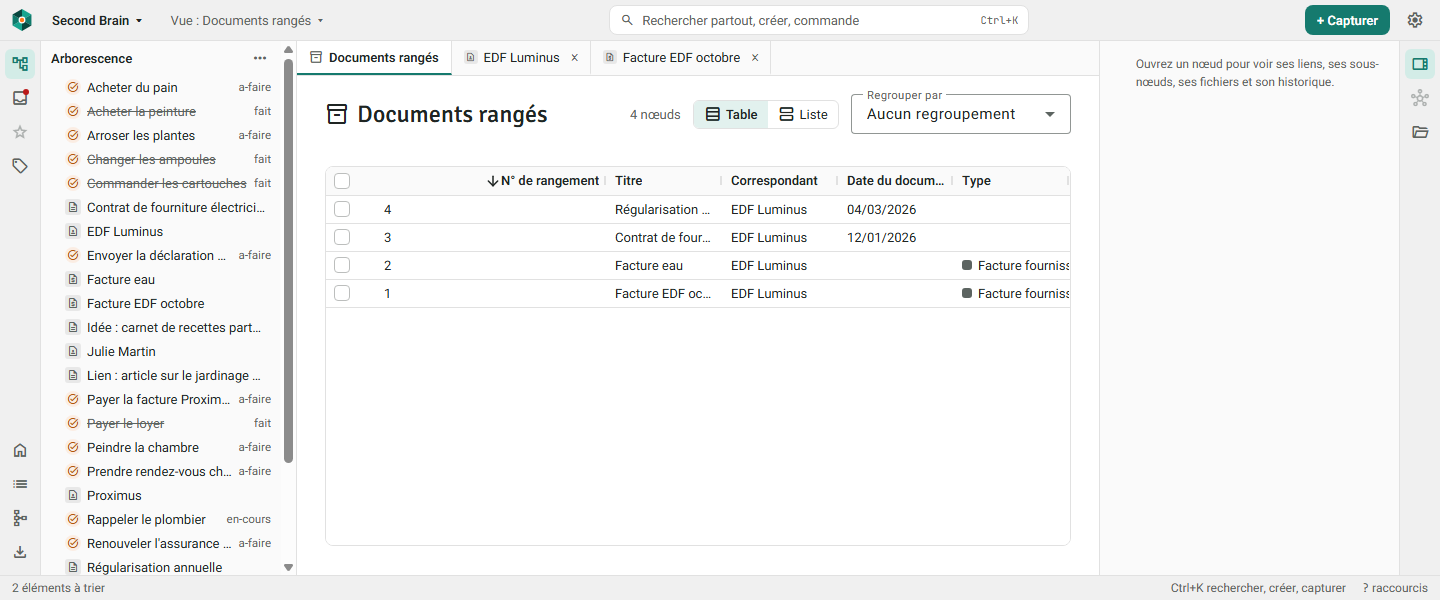Click the Second Brain app logo

[22, 20]
